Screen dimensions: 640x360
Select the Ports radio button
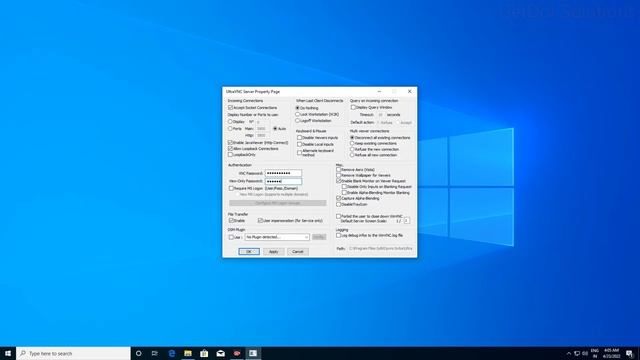(230, 129)
